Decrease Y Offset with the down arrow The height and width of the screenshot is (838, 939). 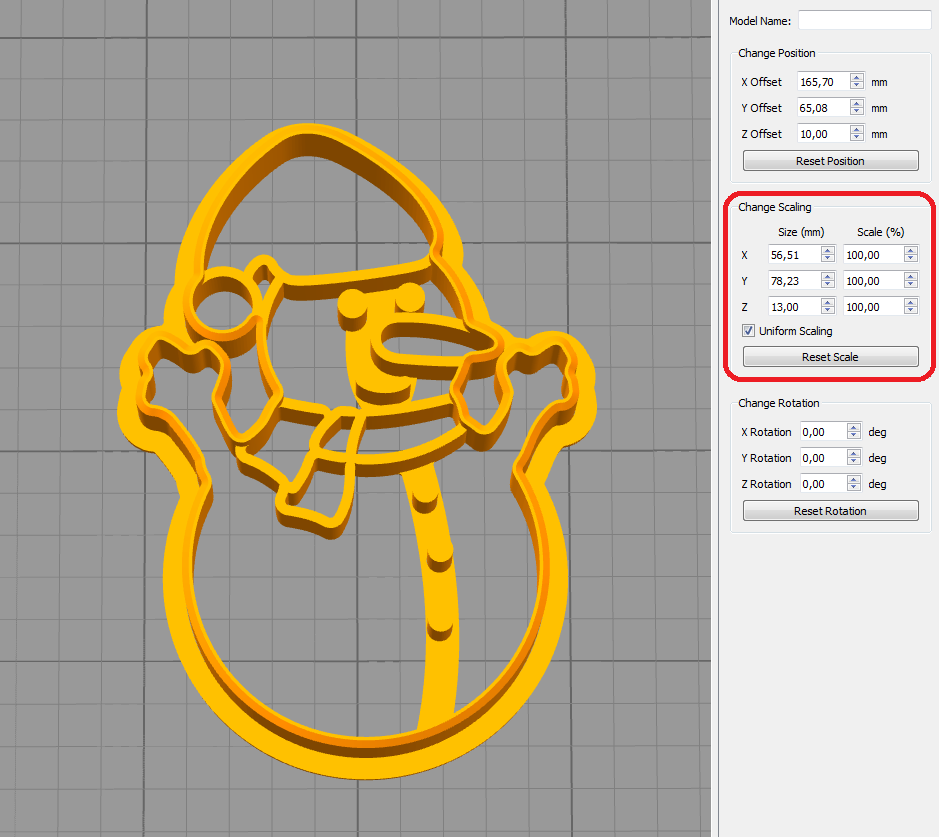(x=857, y=112)
